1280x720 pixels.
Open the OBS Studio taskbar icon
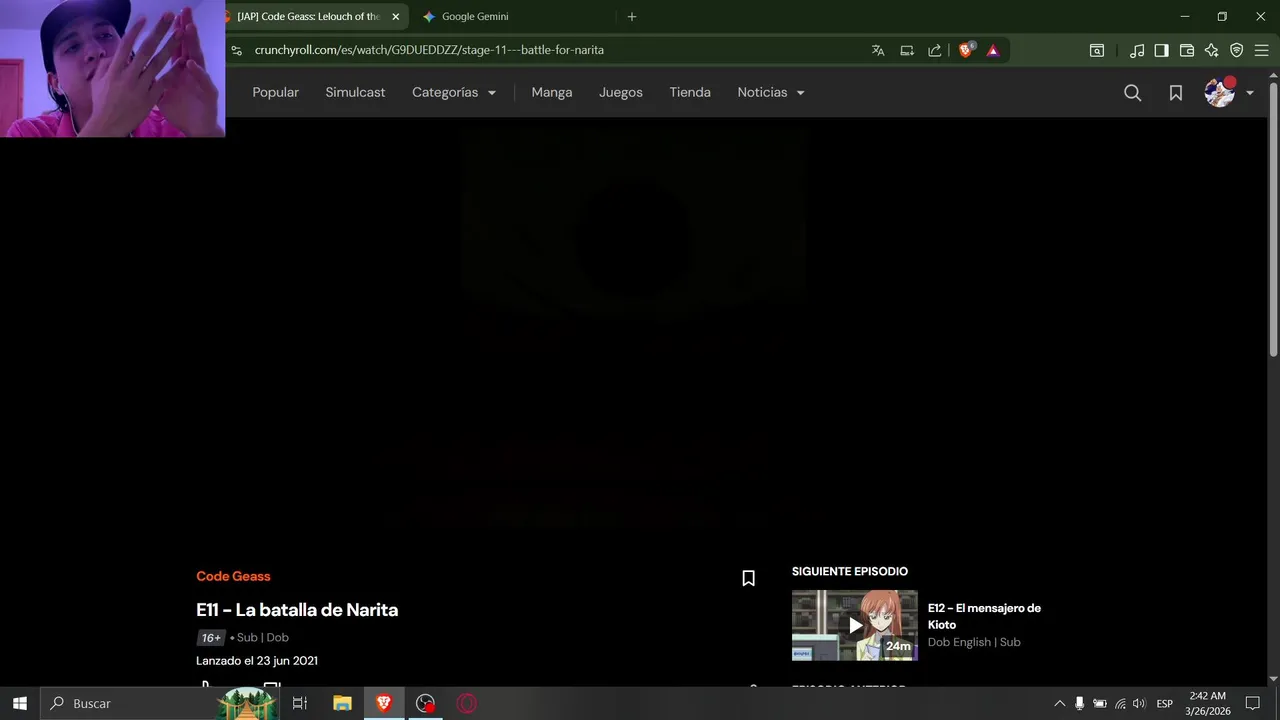pos(426,703)
